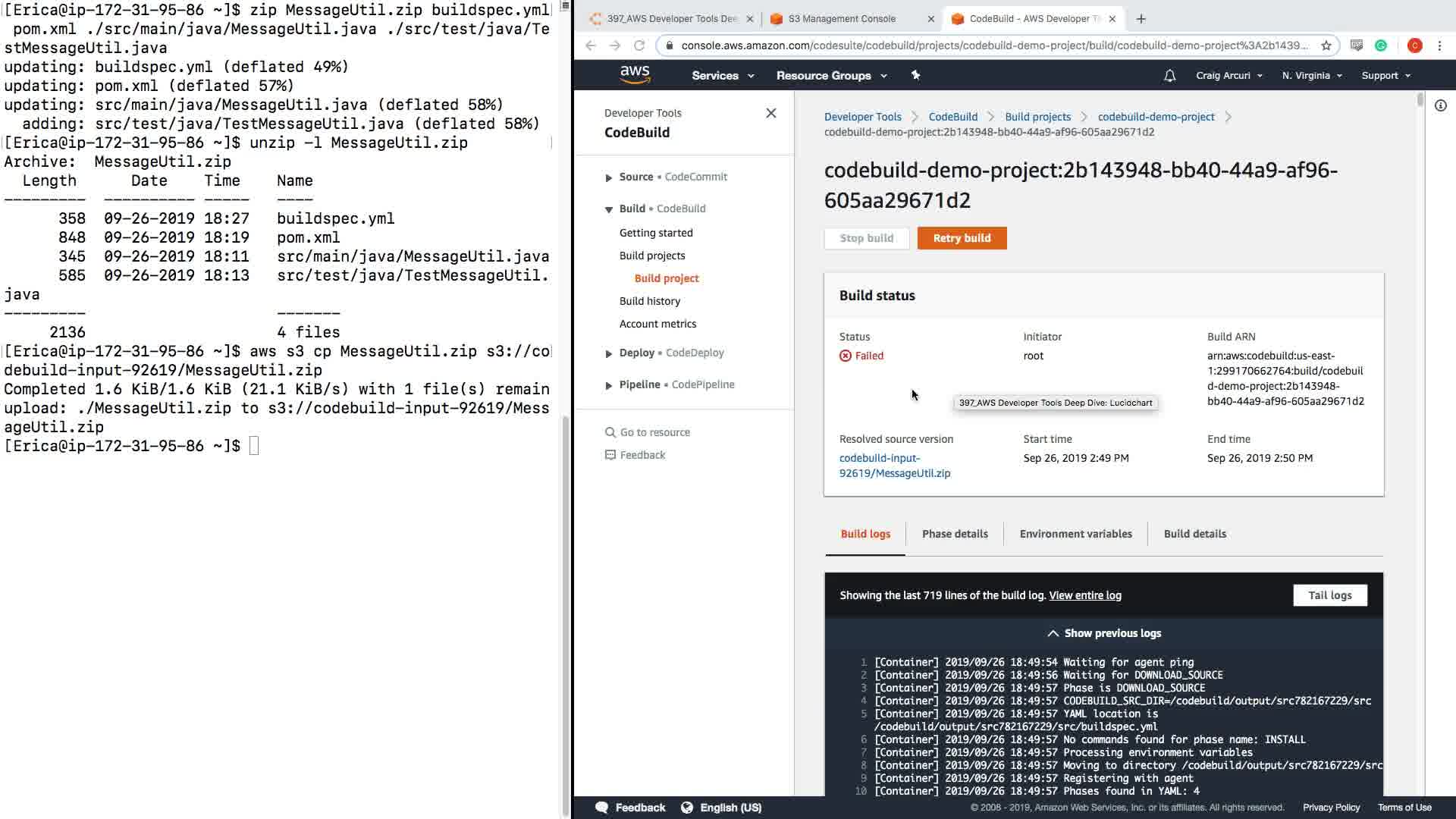Click the browser address bar URL
The image size is (1456, 819).
pyautogui.click(x=993, y=45)
